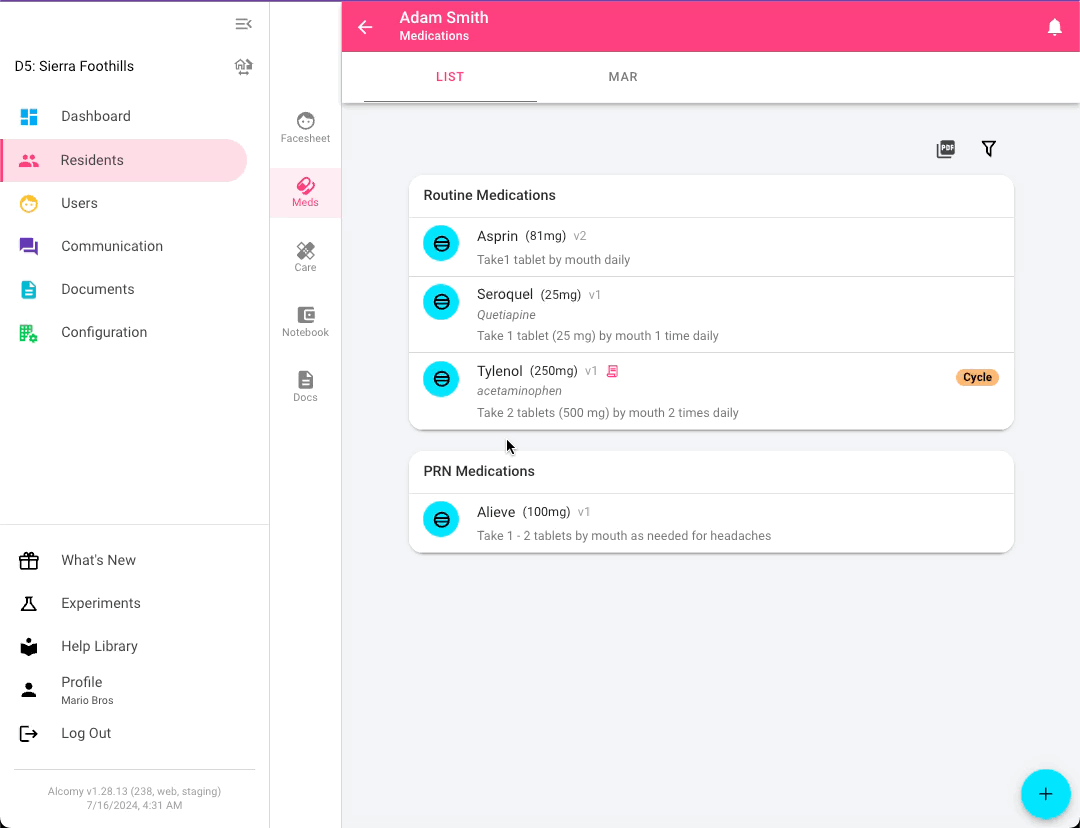Click the Dashboard grid icon
This screenshot has width=1080, height=828.
click(29, 117)
